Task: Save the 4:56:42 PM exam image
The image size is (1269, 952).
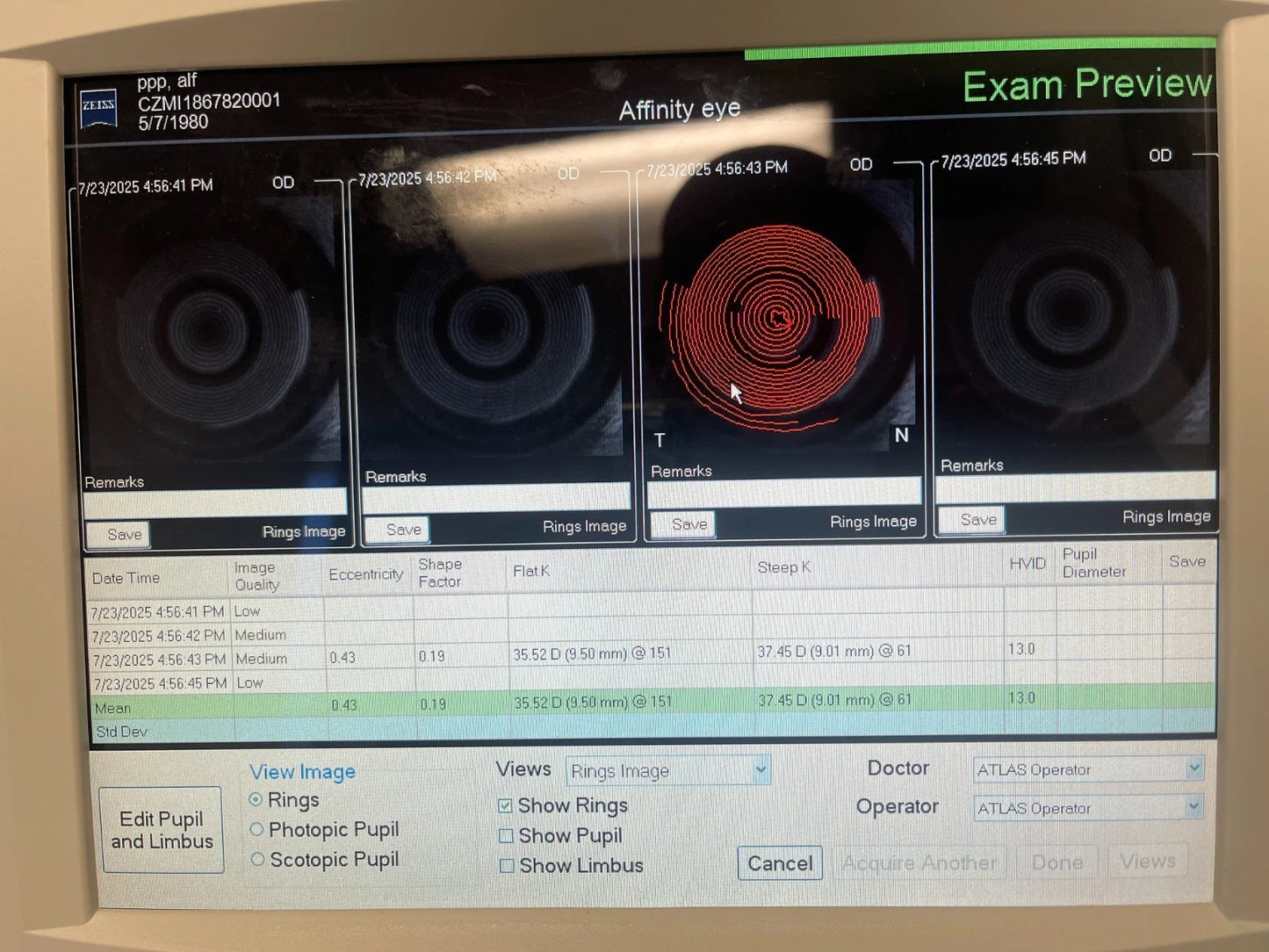Action: point(397,530)
